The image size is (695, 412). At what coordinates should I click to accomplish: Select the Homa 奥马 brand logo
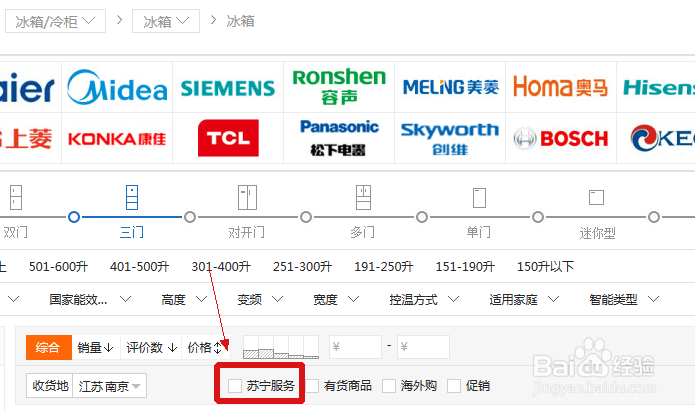click(560, 86)
